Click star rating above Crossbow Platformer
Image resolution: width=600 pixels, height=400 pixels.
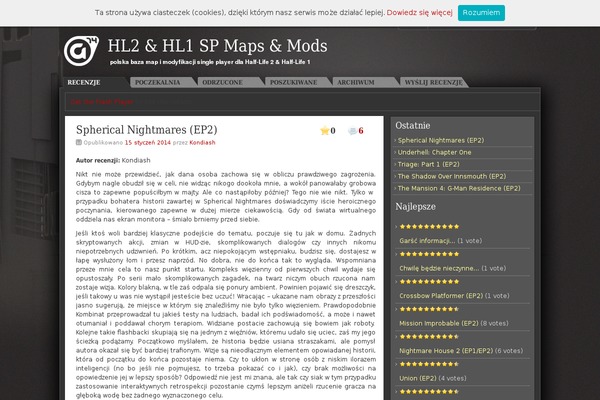[429, 282]
